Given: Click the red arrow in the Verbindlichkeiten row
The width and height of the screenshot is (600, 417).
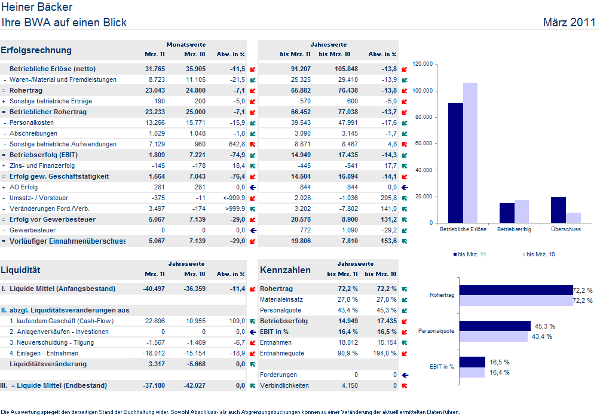Looking at the screenshot, I should pyautogui.click(x=404, y=386).
